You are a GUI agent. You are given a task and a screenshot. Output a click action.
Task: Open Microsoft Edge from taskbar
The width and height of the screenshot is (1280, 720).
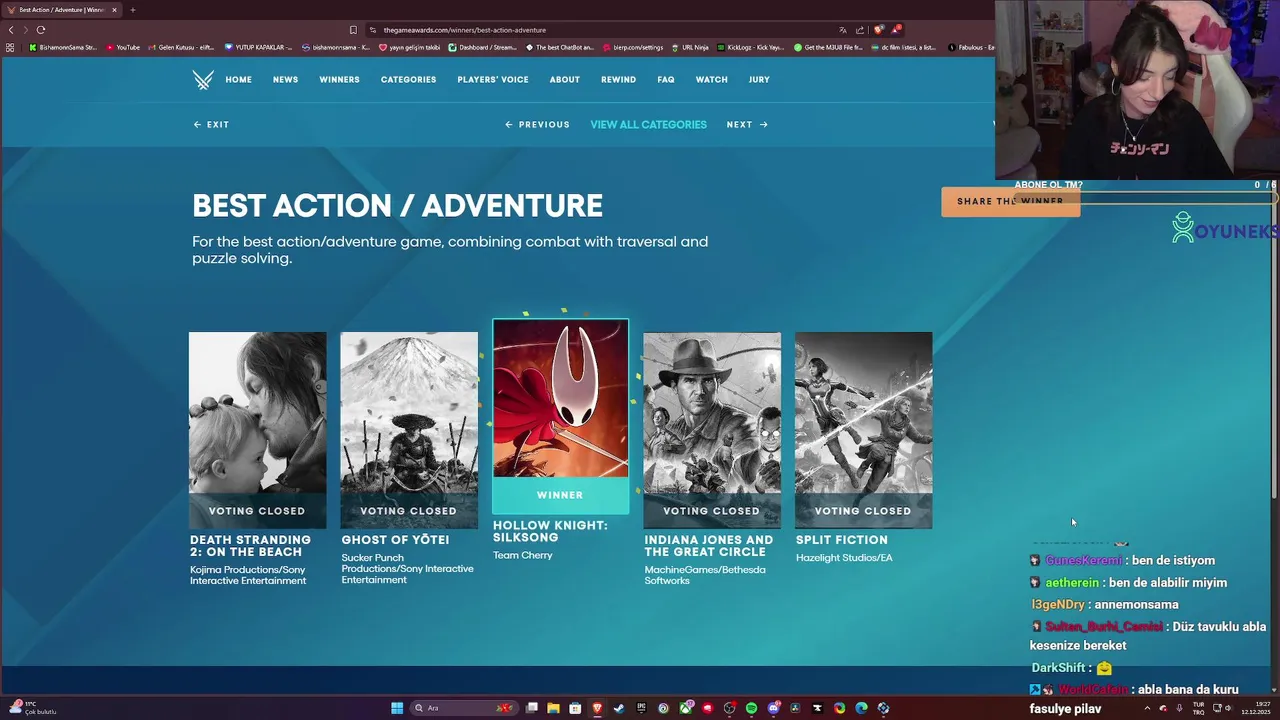(x=861, y=708)
